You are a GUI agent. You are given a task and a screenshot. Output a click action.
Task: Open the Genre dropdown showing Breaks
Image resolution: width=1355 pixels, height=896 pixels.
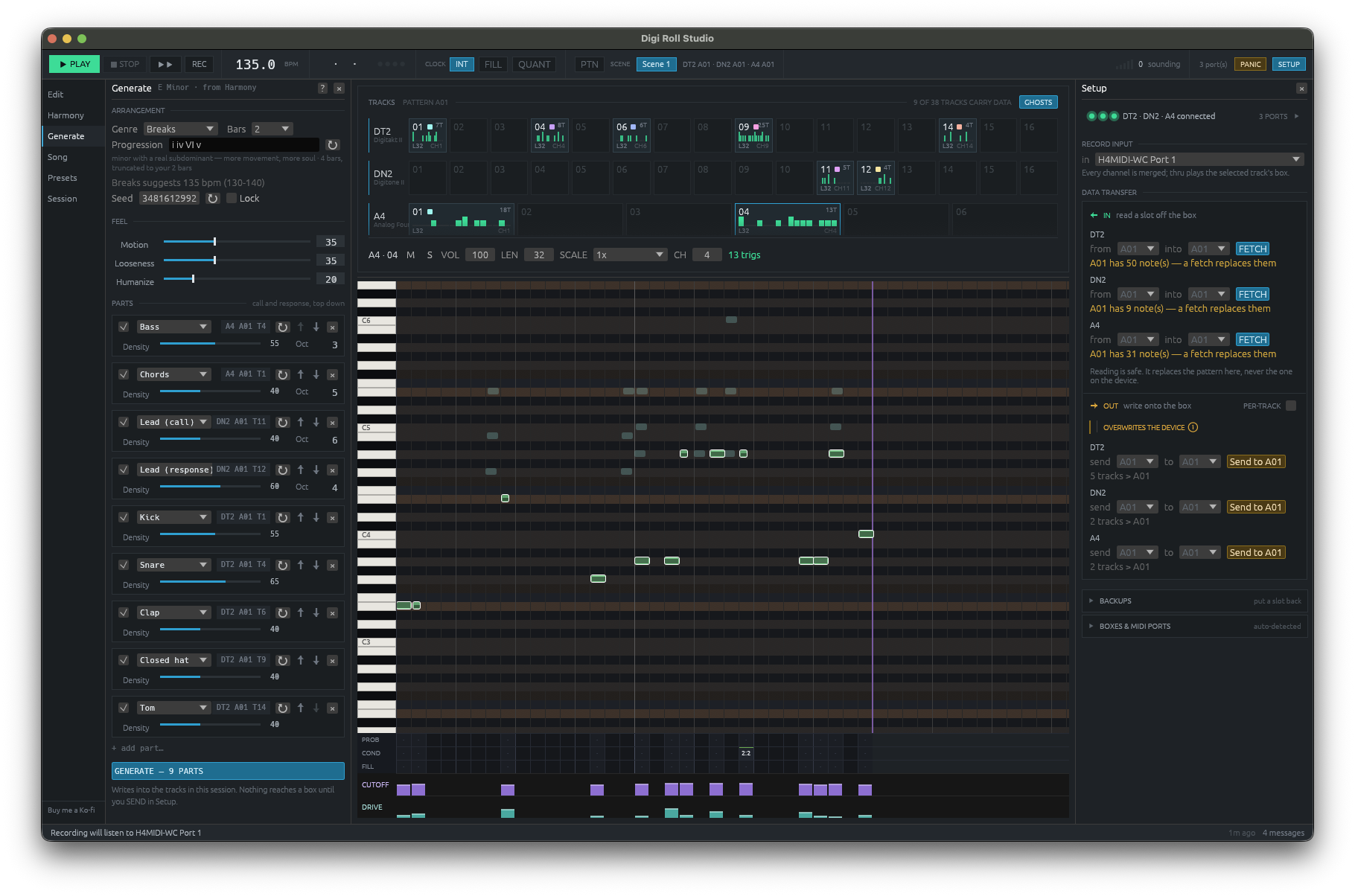pyautogui.click(x=180, y=129)
